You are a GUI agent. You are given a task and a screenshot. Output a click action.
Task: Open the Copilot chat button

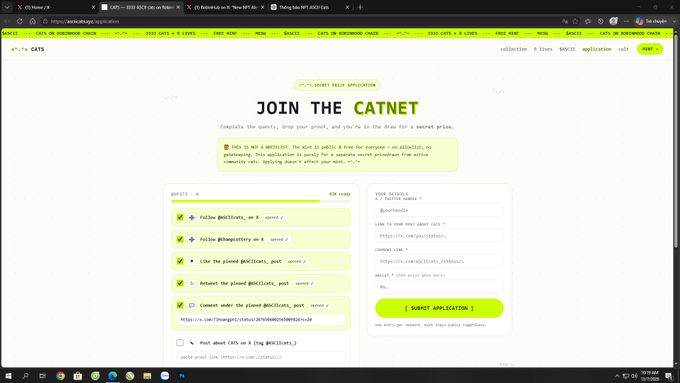pyautogui.click(x=651, y=21)
